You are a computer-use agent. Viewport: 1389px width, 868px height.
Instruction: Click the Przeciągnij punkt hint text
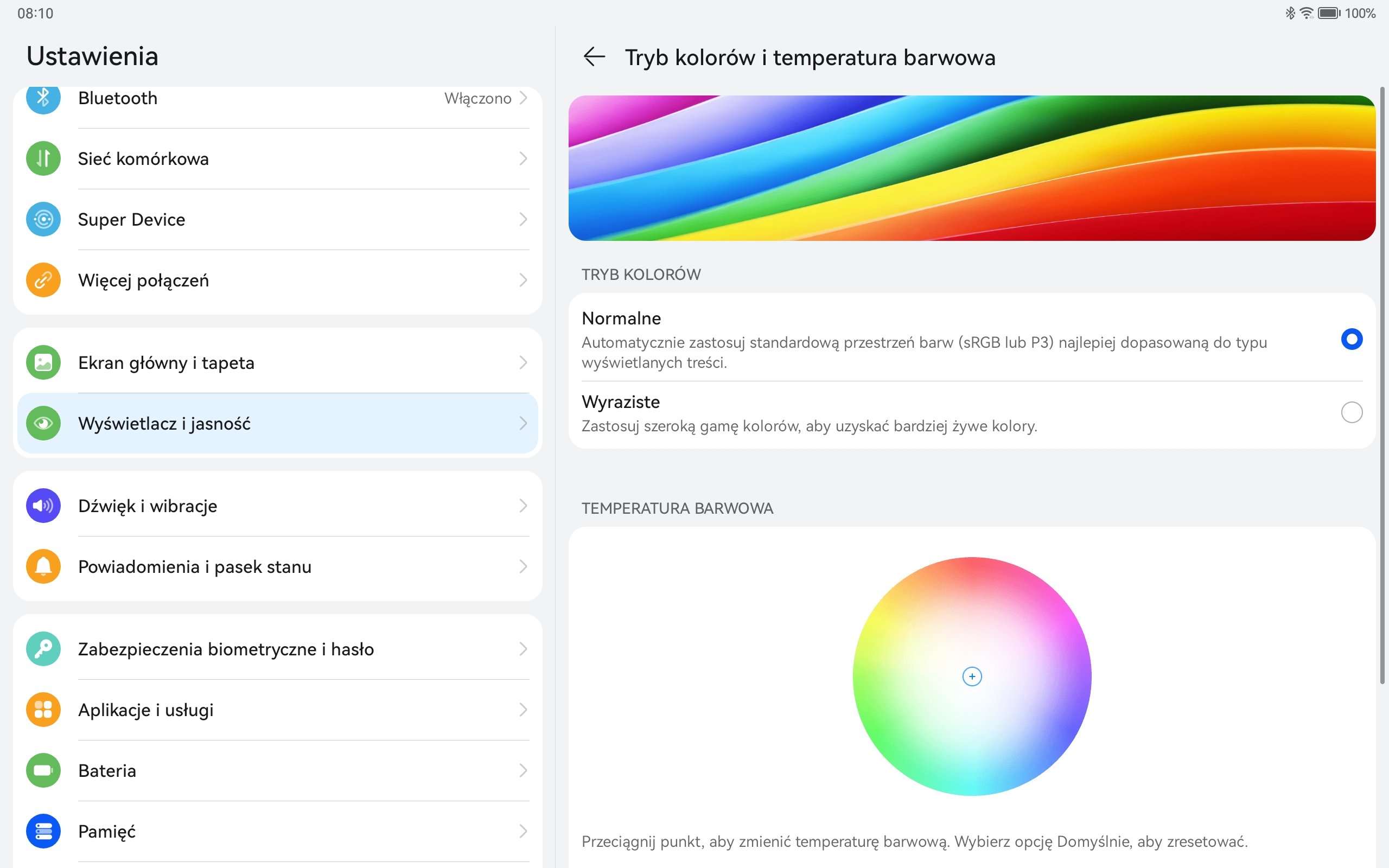(914, 841)
